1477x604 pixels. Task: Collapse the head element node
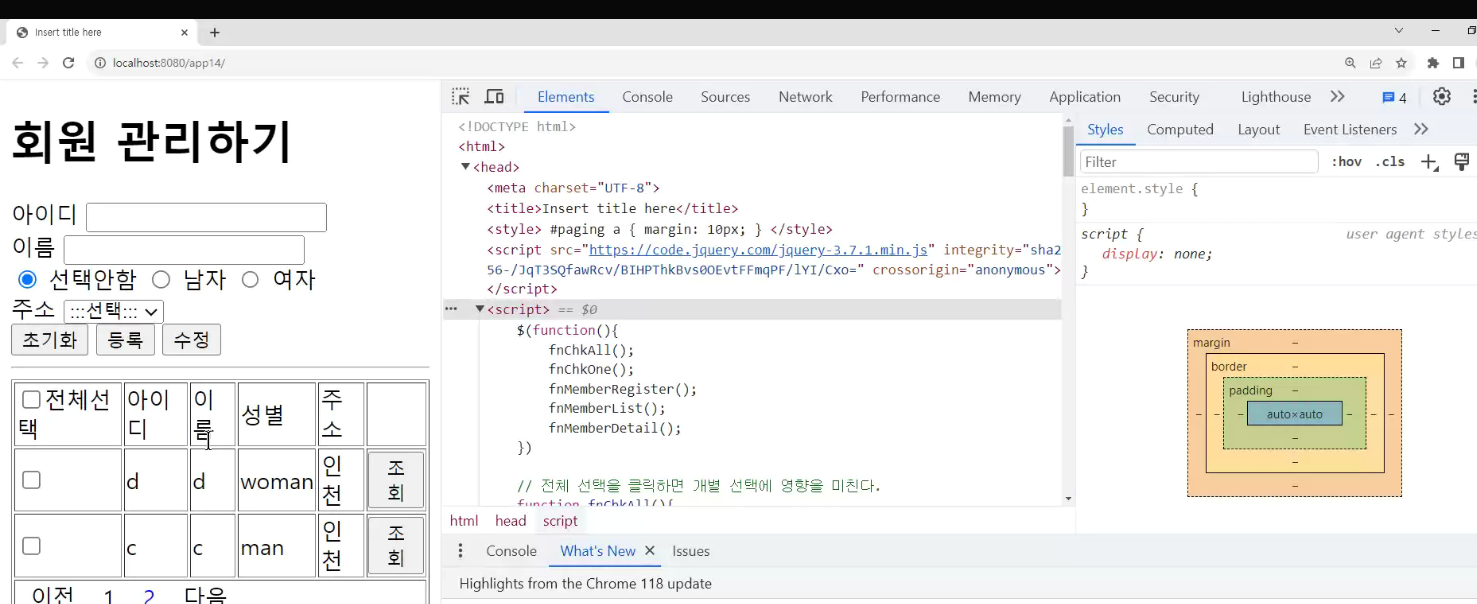[465, 167]
